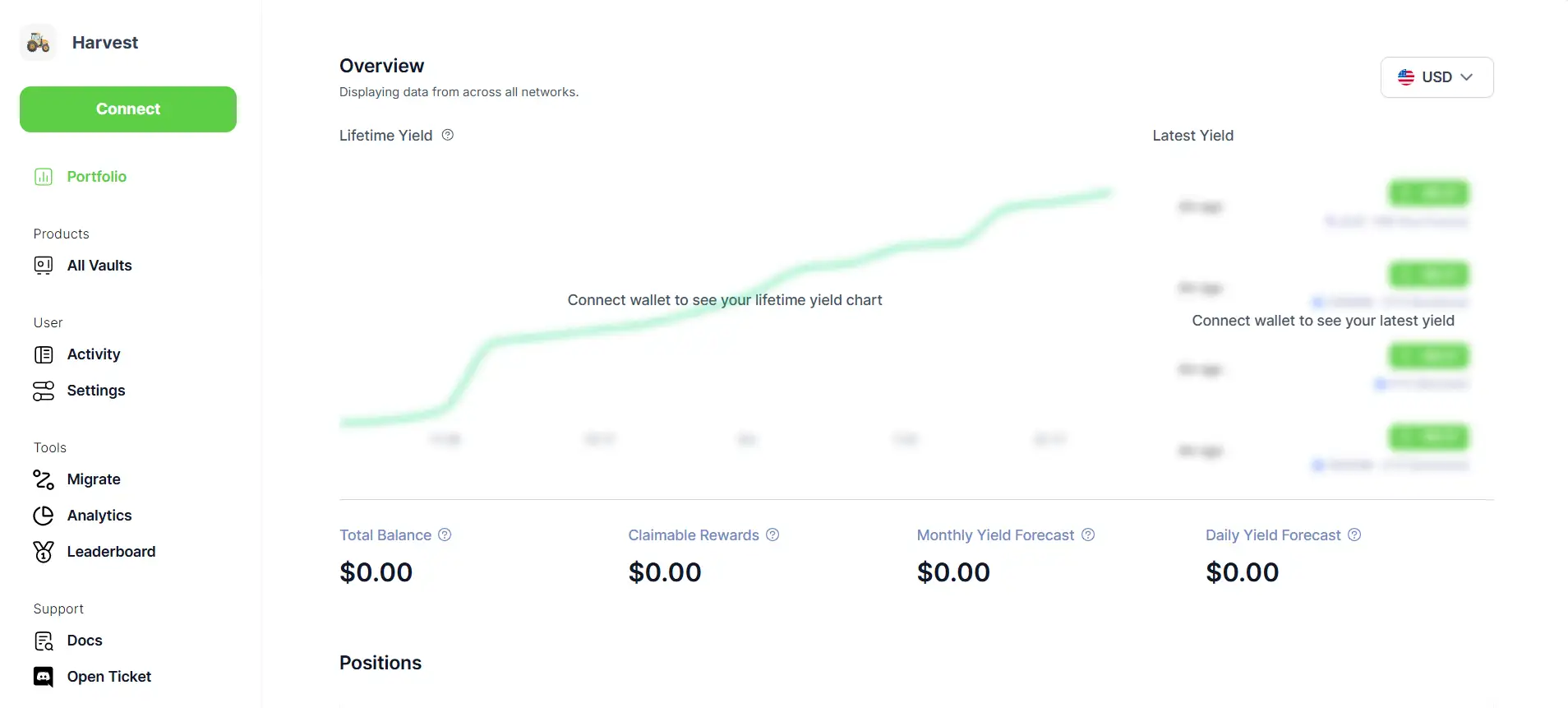Click the Monthly Yield Forecast info icon
Image resolution: width=1568 pixels, height=708 pixels.
[x=1088, y=534]
